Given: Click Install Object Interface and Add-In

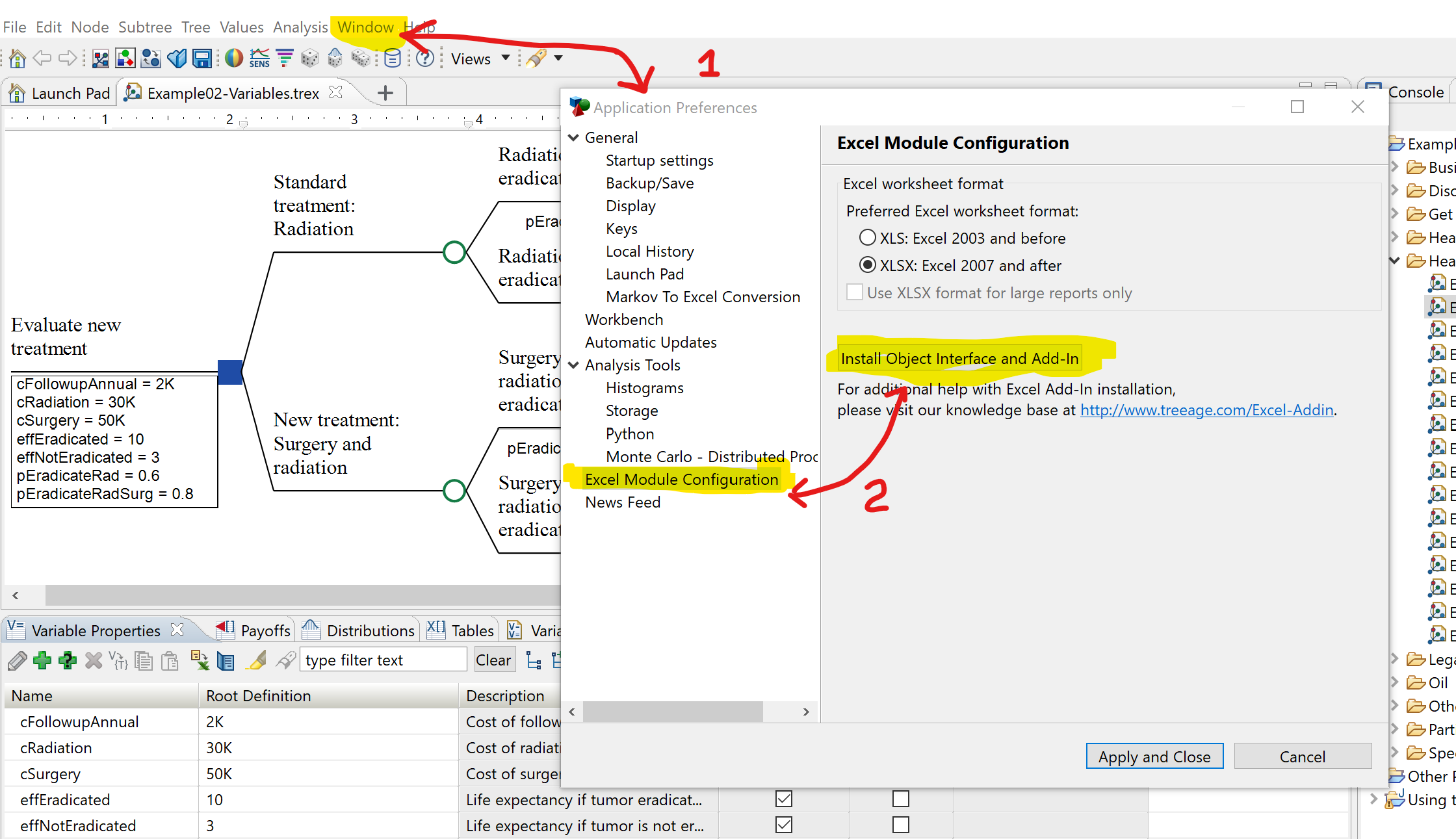Looking at the screenshot, I should [x=959, y=358].
